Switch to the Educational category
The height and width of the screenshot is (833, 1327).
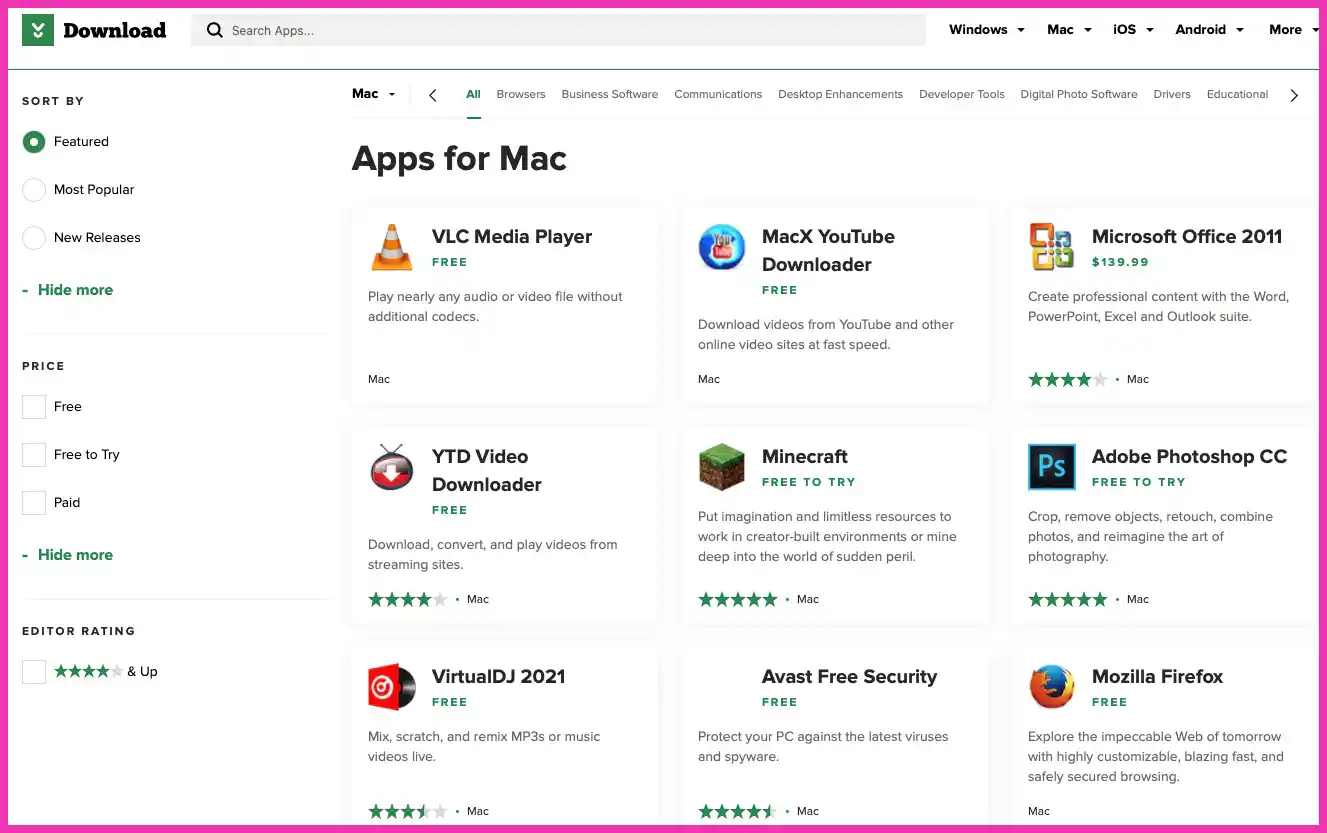tap(1237, 94)
